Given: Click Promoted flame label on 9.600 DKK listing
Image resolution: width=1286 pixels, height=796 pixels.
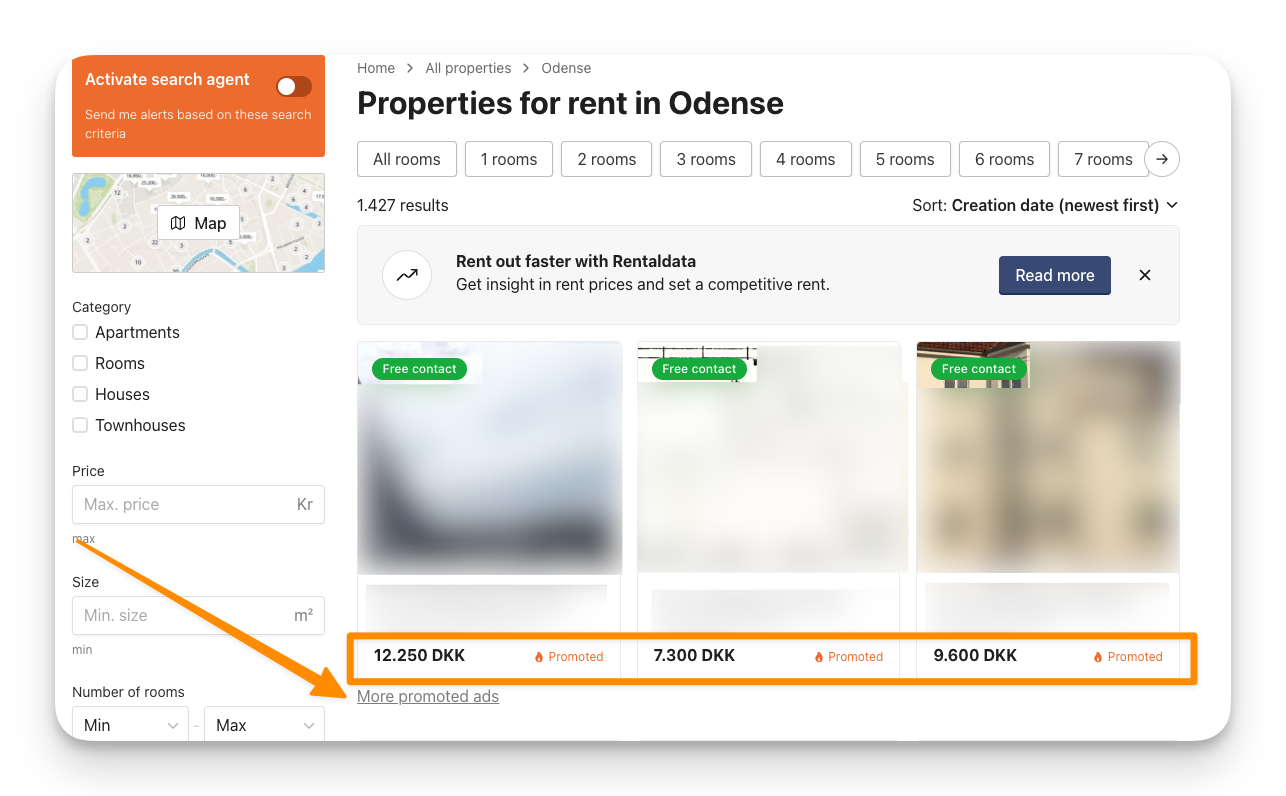Looking at the screenshot, I should tap(1128, 657).
